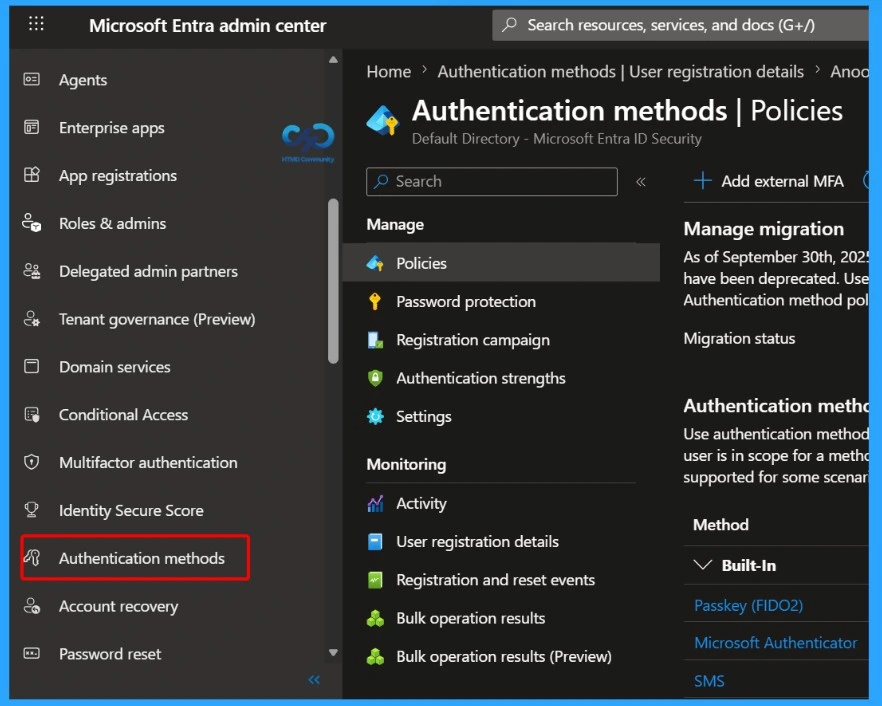
Task: Click the Authentication strengths shield icon
Action: [375, 378]
